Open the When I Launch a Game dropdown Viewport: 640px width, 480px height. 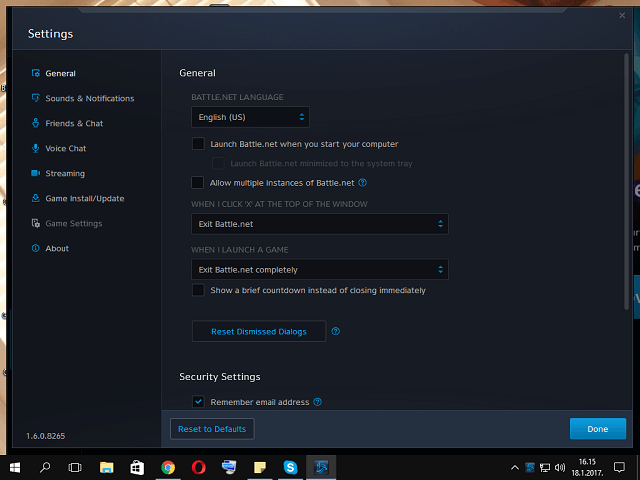click(x=320, y=269)
